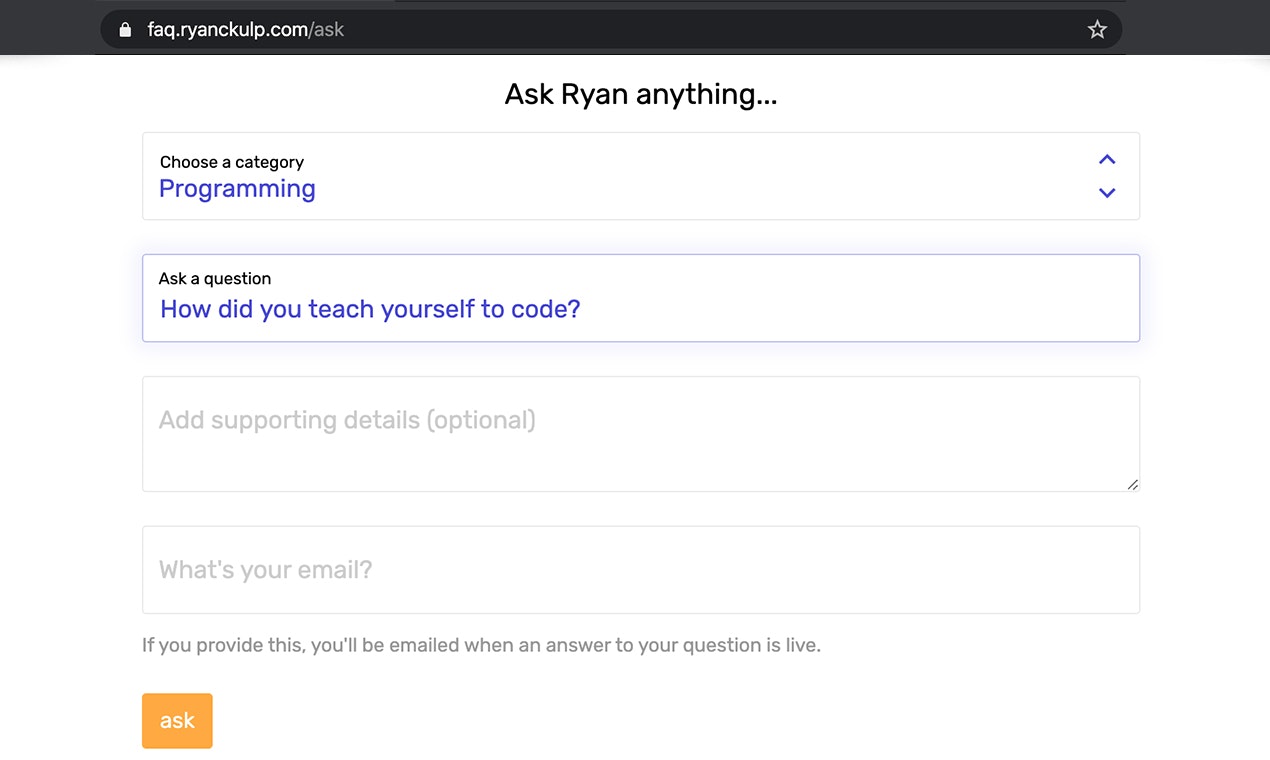Select the What's your email field
This screenshot has width=1270, height=760.
pyautogui.click(x=640, y=570)
